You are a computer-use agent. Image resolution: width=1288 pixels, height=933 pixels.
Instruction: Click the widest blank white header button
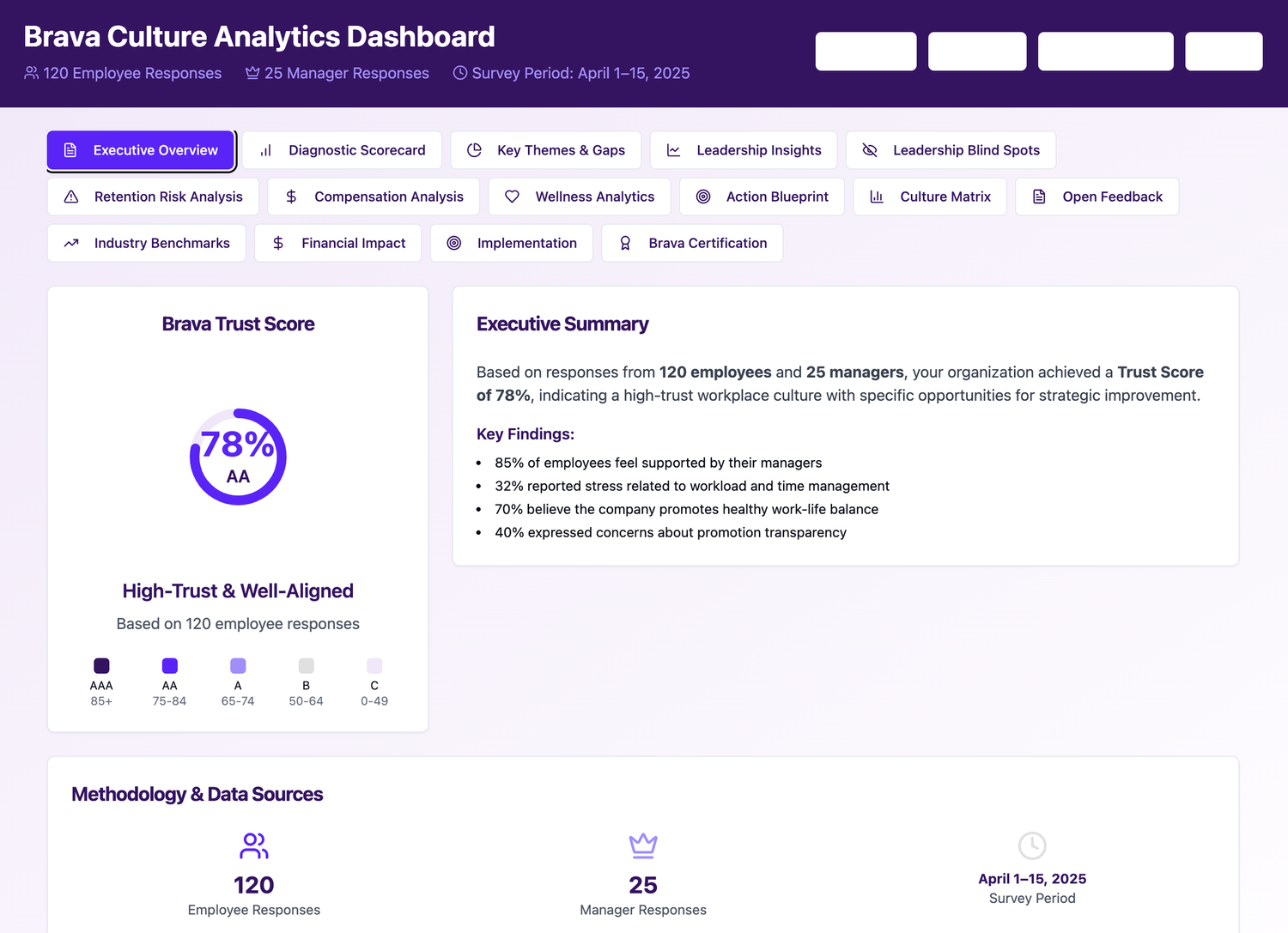1106,51
